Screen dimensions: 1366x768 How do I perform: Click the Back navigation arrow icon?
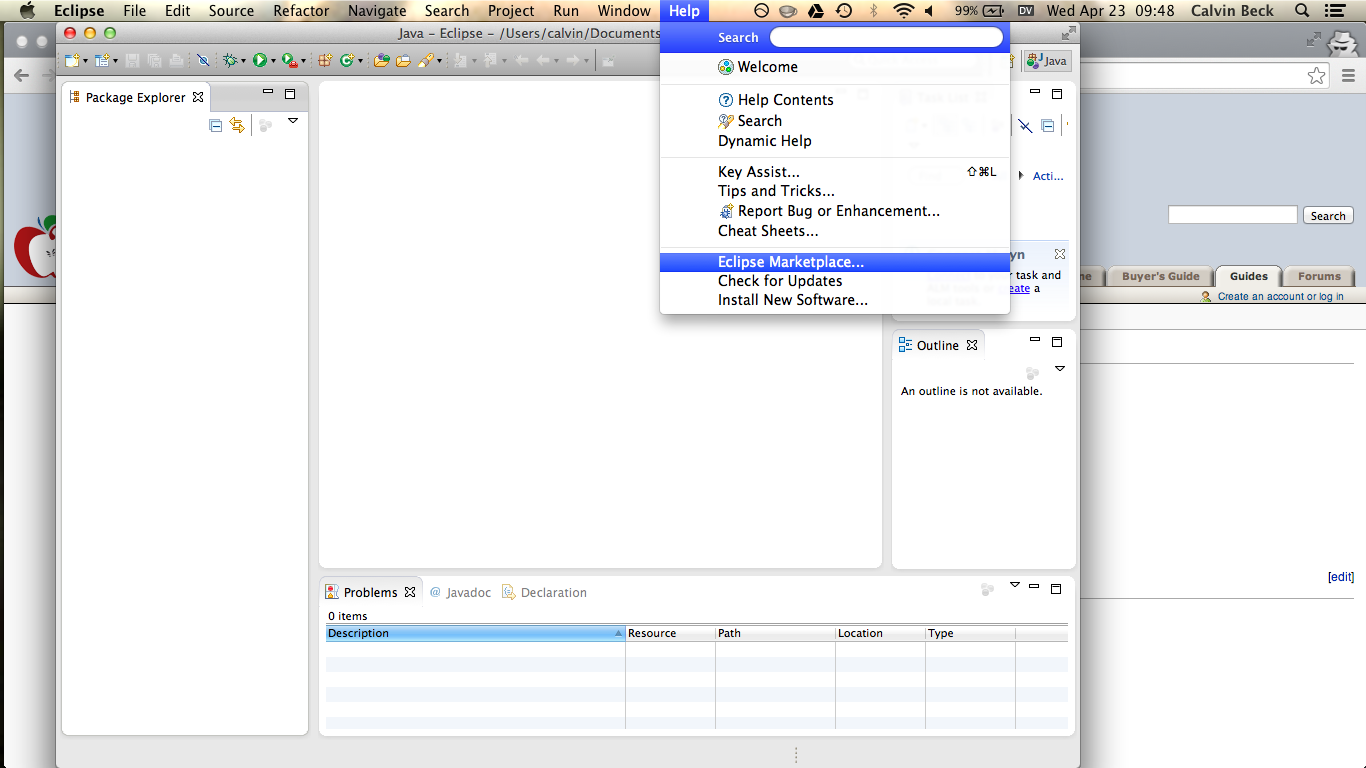542,61
